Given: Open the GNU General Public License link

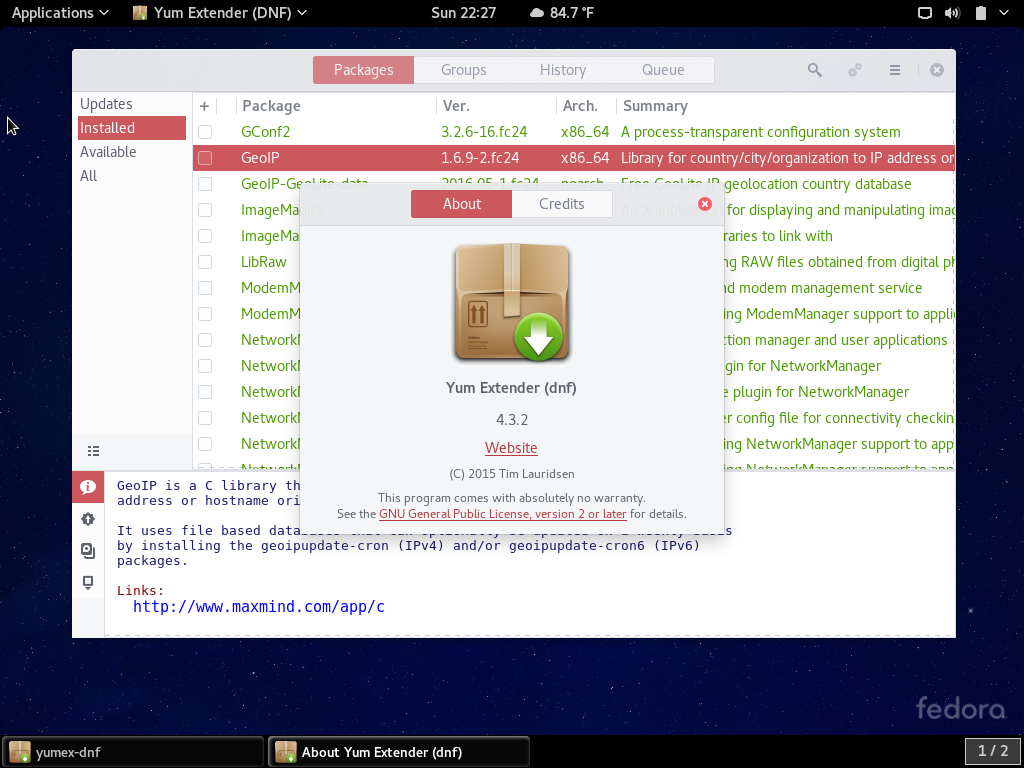Looking at the screenshot, I should pyautogui.click(x=503, y=514).
